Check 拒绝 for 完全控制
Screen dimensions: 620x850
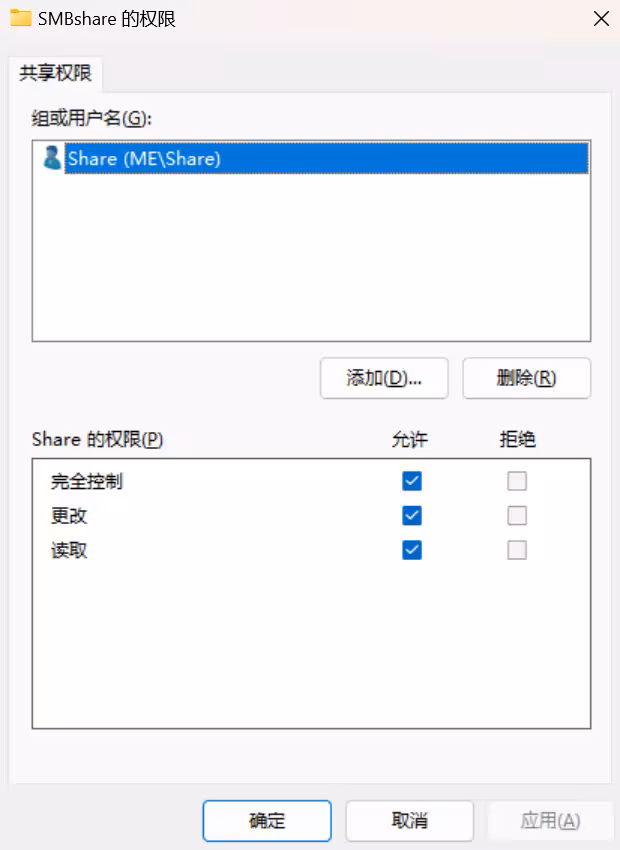[517, 481]
